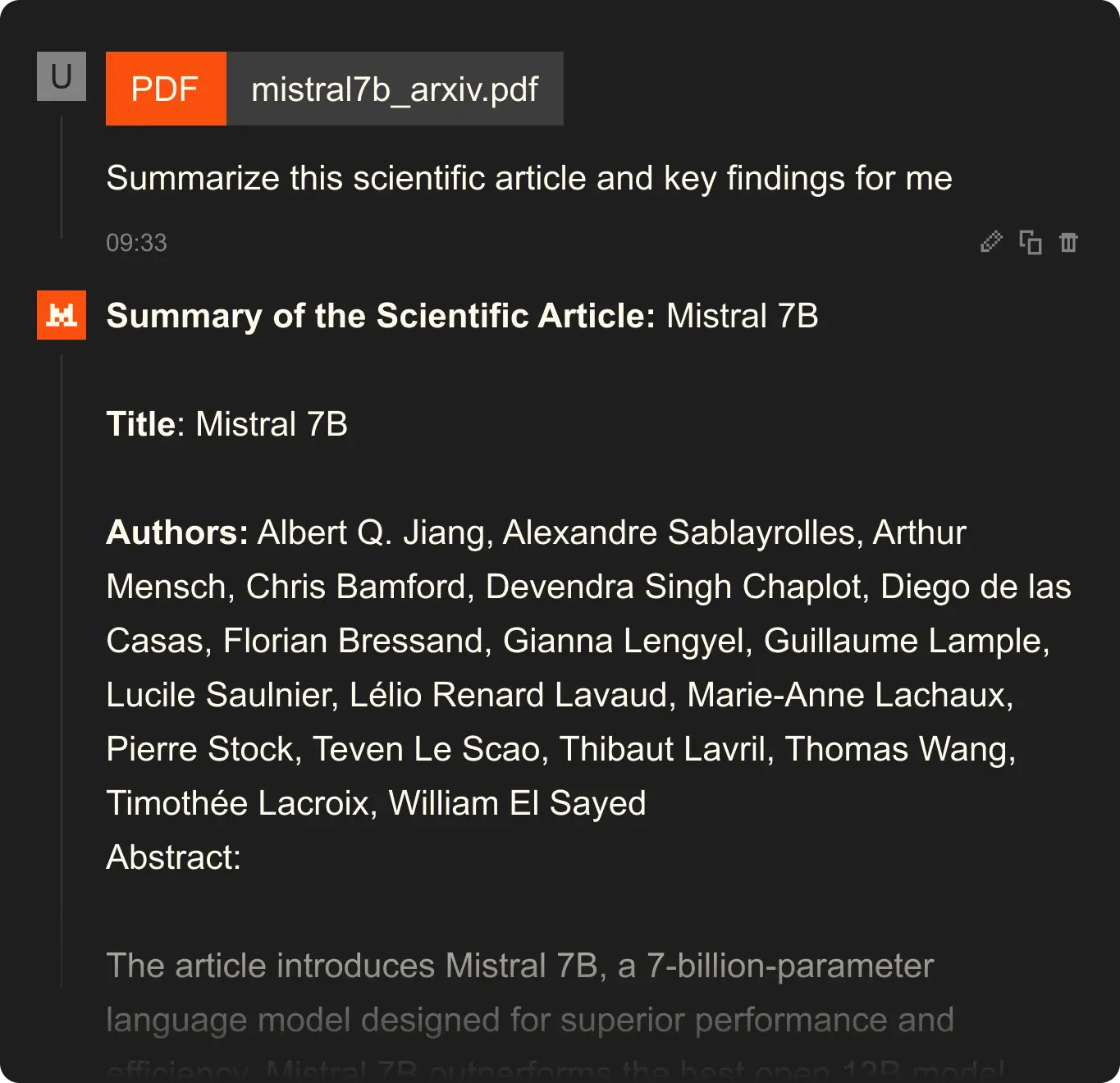Click the Summary of the Scientific Article heading
The width and height of the screenshot is (1120, 1083).
pyautogui.click(x=381, y=316)
